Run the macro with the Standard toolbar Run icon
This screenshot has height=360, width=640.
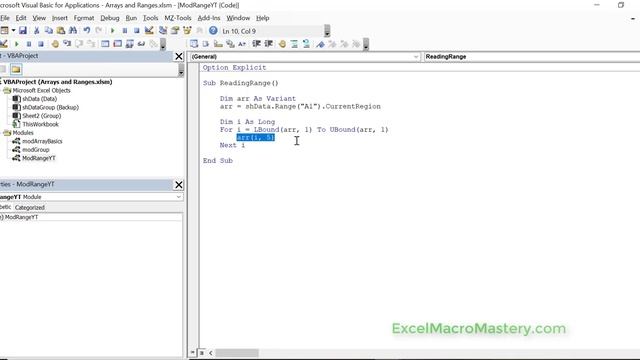click(113, 31)
